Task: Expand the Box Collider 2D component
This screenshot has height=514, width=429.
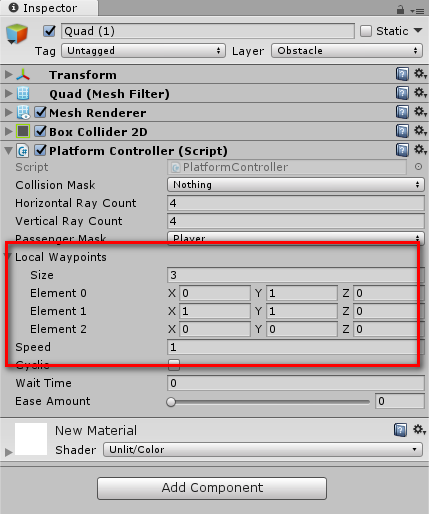Action: [x=8, y=132]
